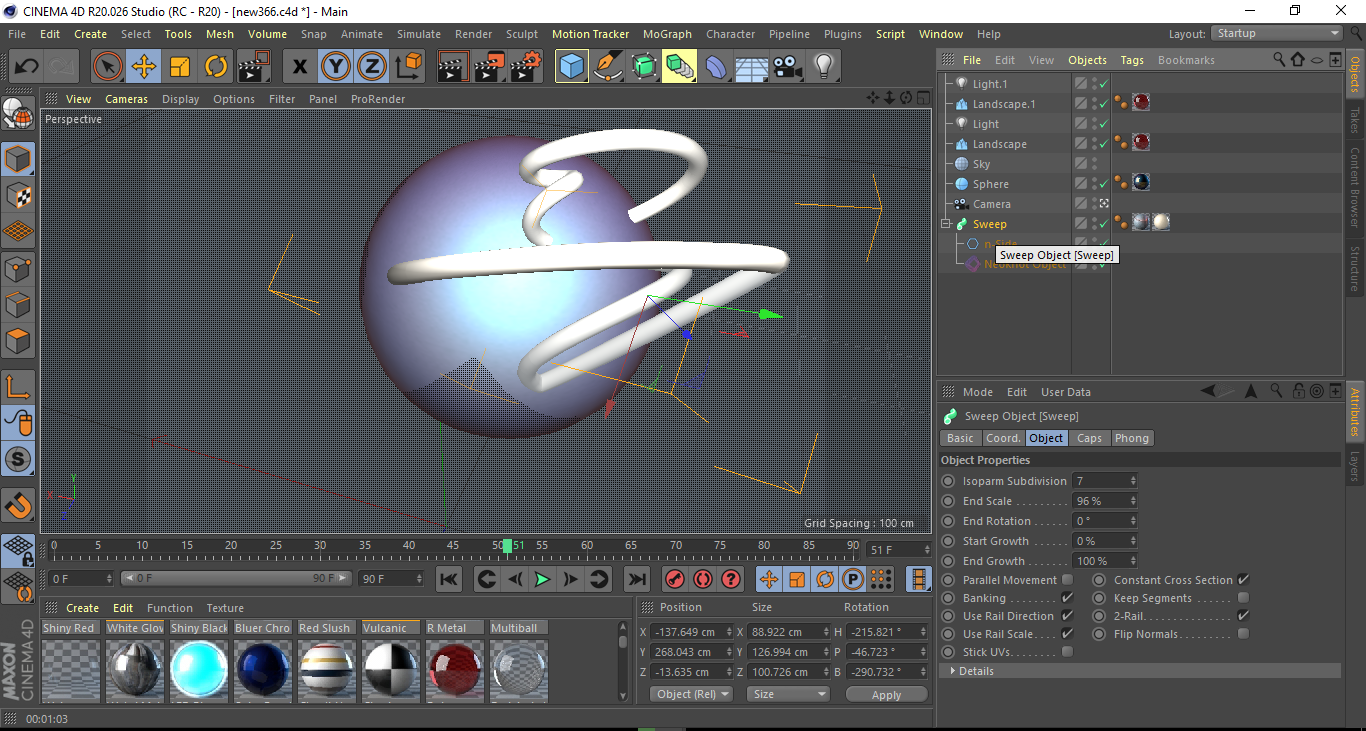This screenshot has width=1366, height=731.
Task: Adjust the End Growth stepper arrows
Action: [x=1133, y=561]
